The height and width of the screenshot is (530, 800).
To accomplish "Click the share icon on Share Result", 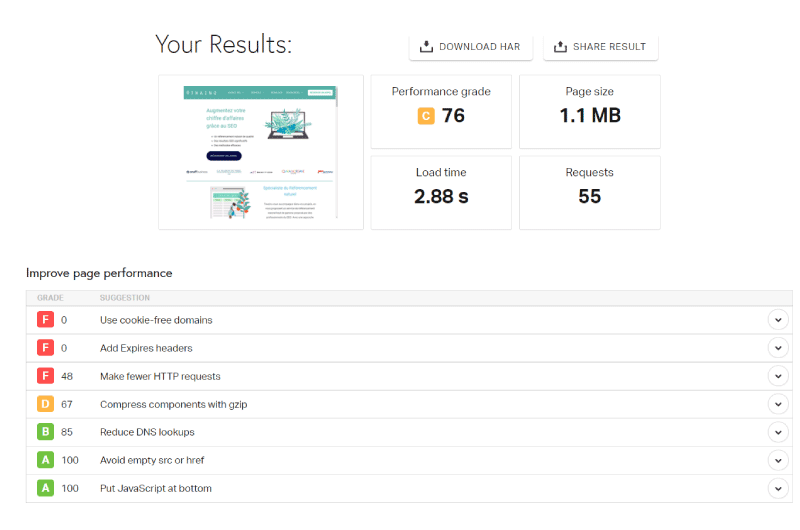I will pyautogui.click(x=560, y=47).
